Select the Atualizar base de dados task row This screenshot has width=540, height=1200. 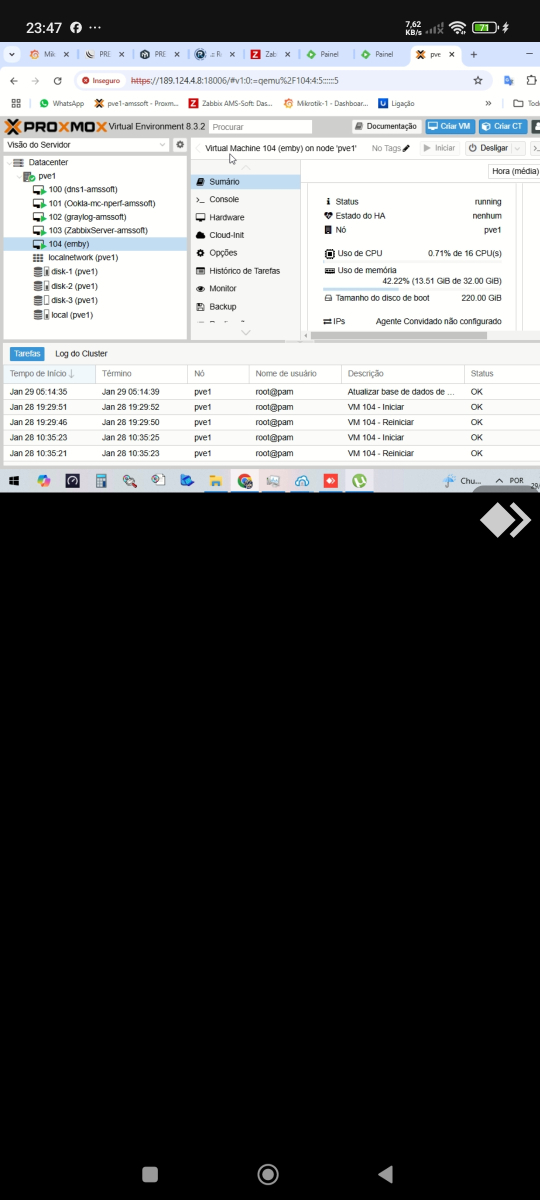pyautogui.click(x=272, y=392)
